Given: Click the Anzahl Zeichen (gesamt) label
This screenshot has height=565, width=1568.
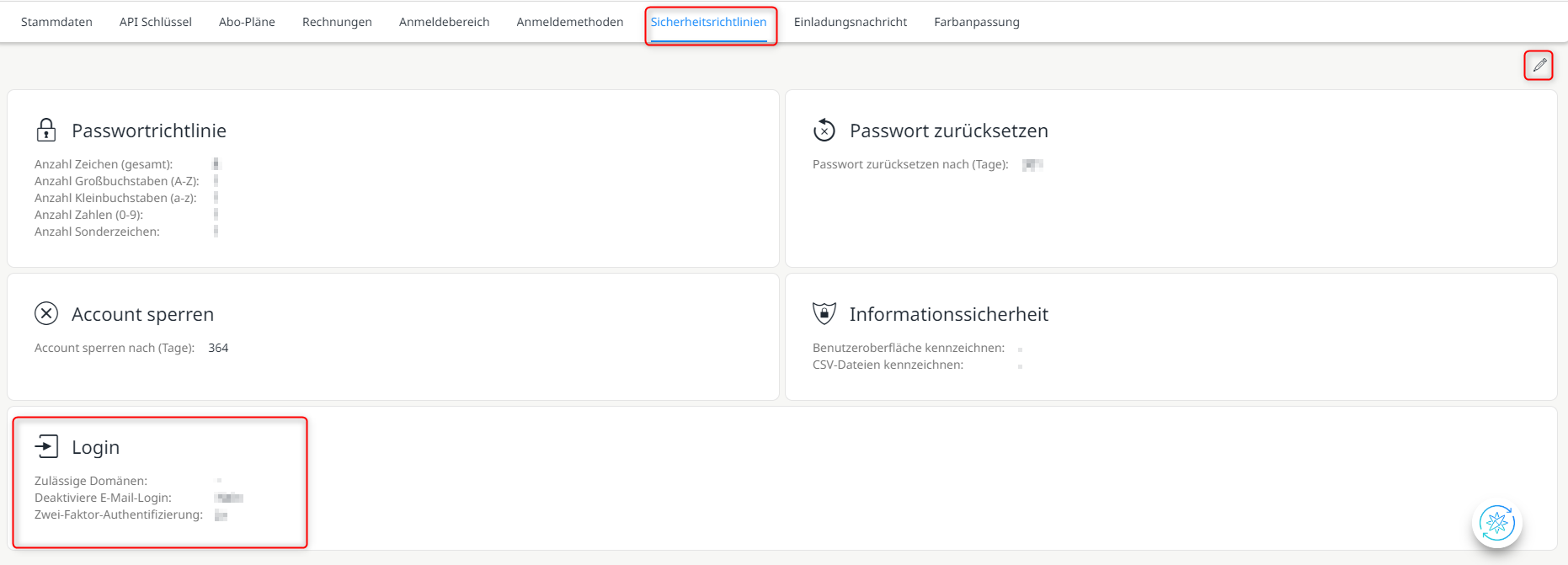Looking at the screenshot, I should 104,164.
